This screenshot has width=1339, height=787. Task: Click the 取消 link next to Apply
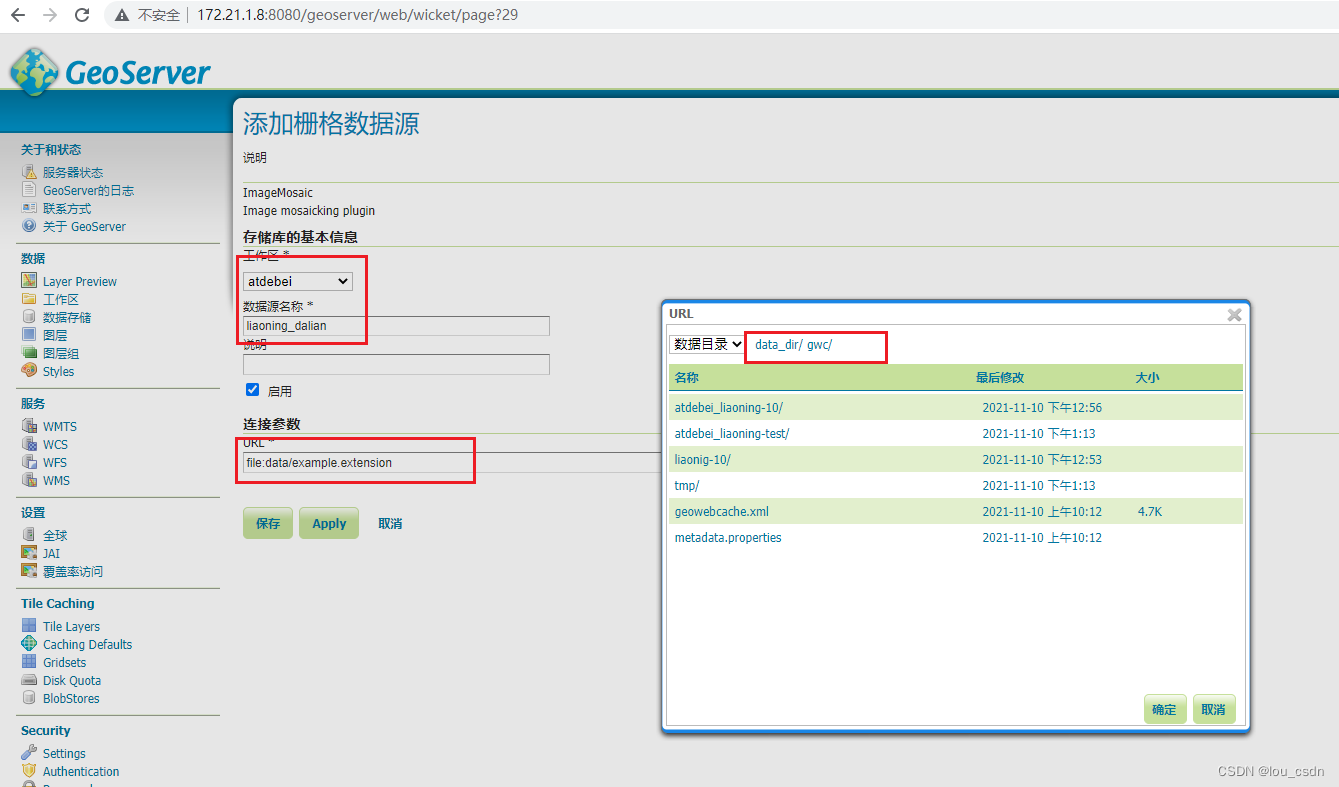pyautogui.click(x=390, y=523)
